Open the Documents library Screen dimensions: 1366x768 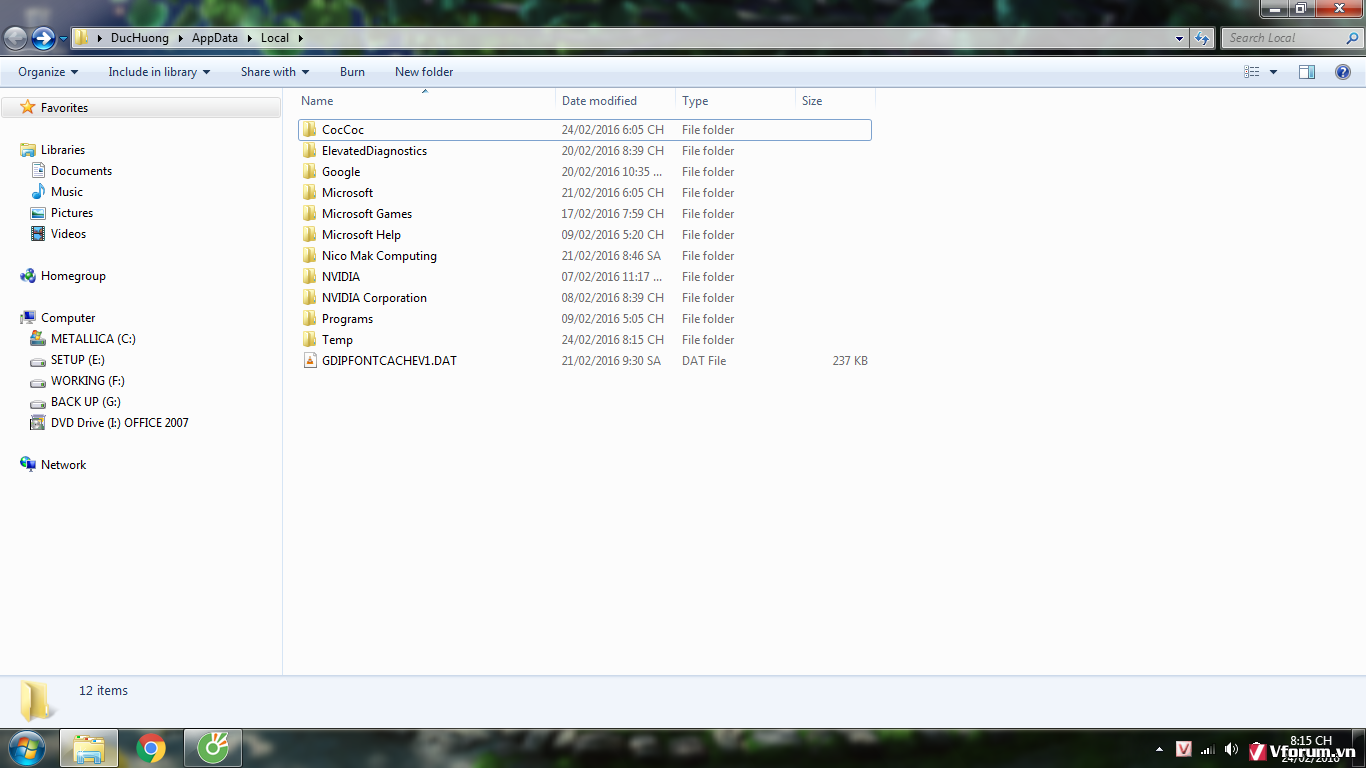click(x=81, y=171)
